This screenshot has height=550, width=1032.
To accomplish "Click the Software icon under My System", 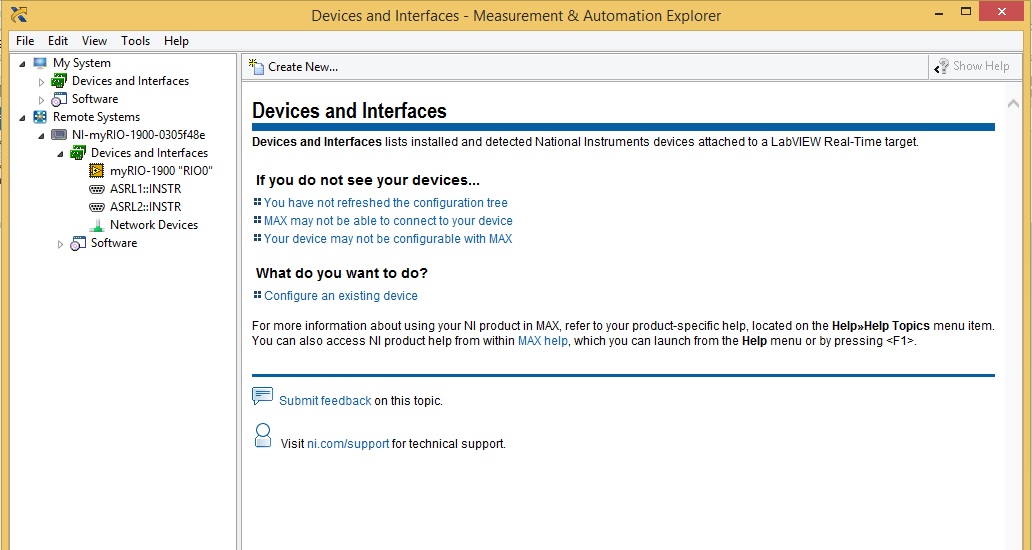I will [x=59, y=99].
